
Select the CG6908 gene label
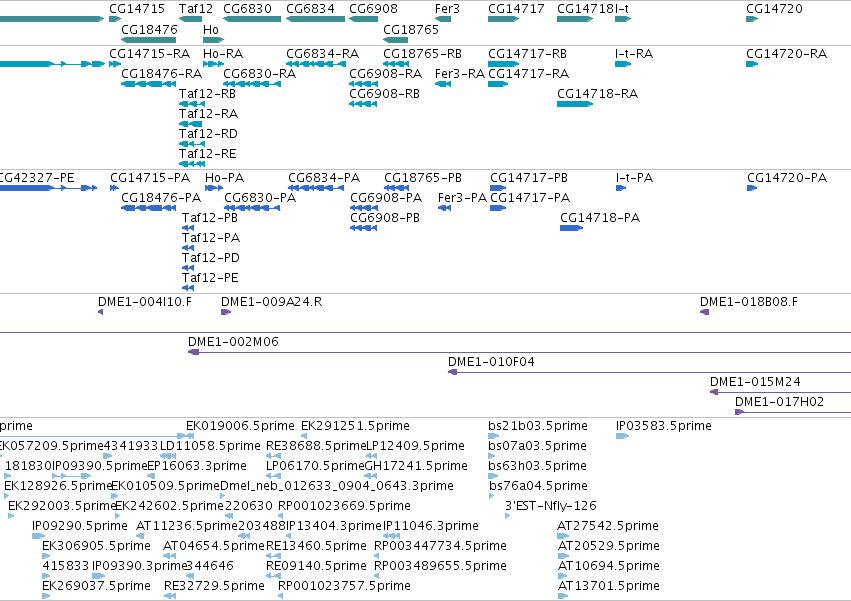pyautogui.click(x=373, y=9)
